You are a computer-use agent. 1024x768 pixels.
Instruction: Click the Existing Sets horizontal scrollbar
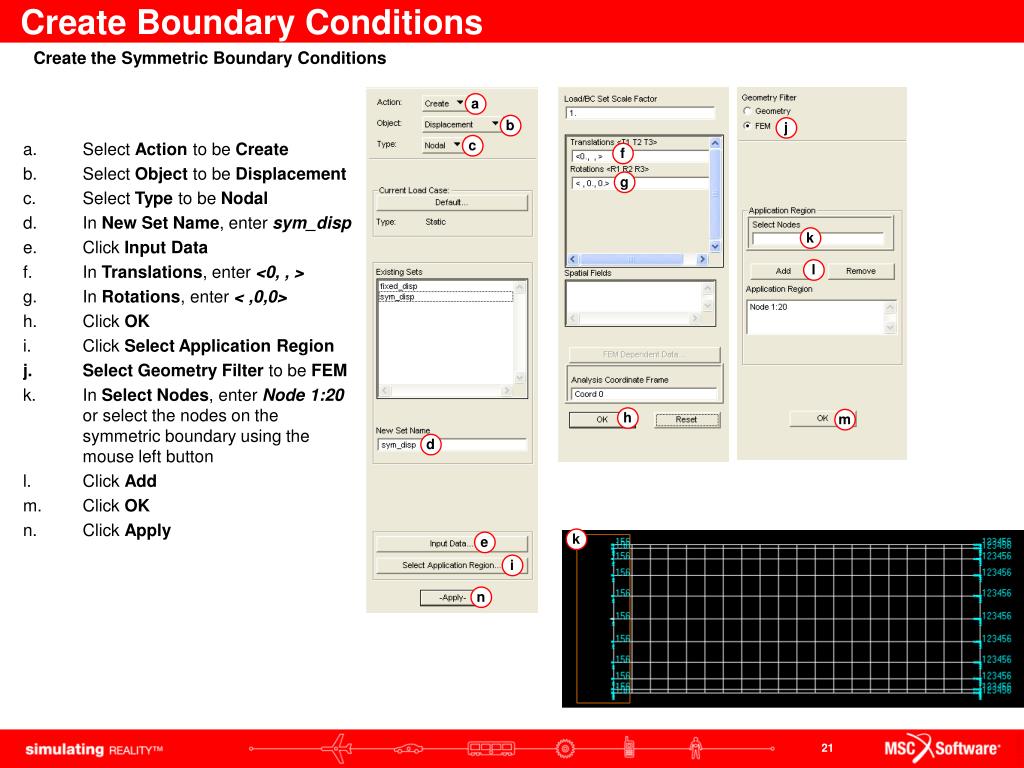coord(446,391)
